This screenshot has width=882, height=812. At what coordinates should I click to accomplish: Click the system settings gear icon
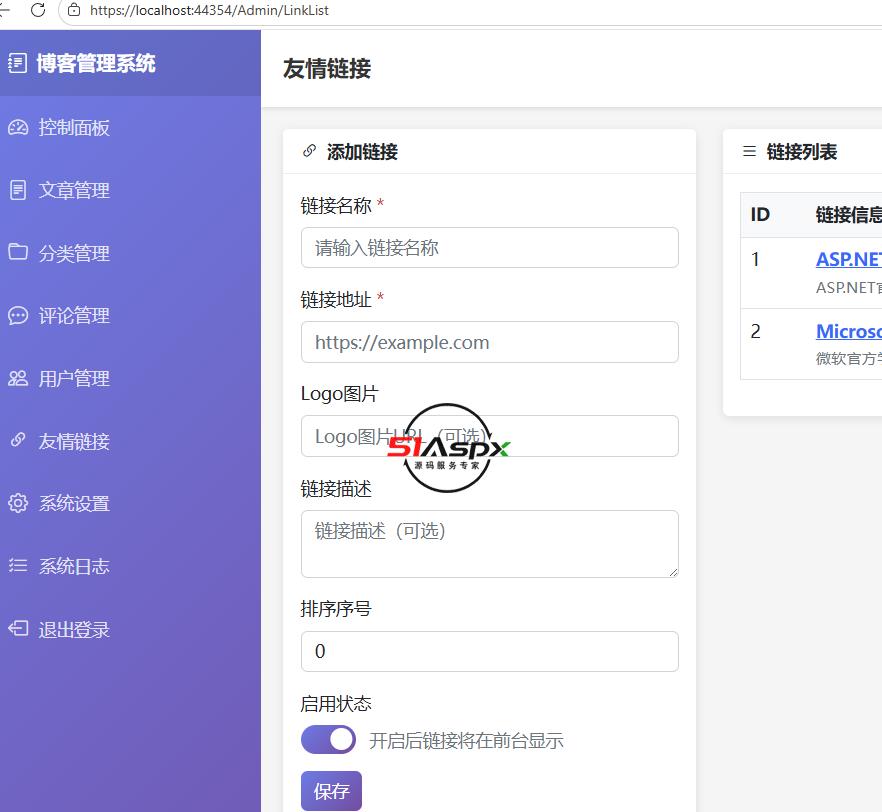pyautogui.click(x=18, y=503)
